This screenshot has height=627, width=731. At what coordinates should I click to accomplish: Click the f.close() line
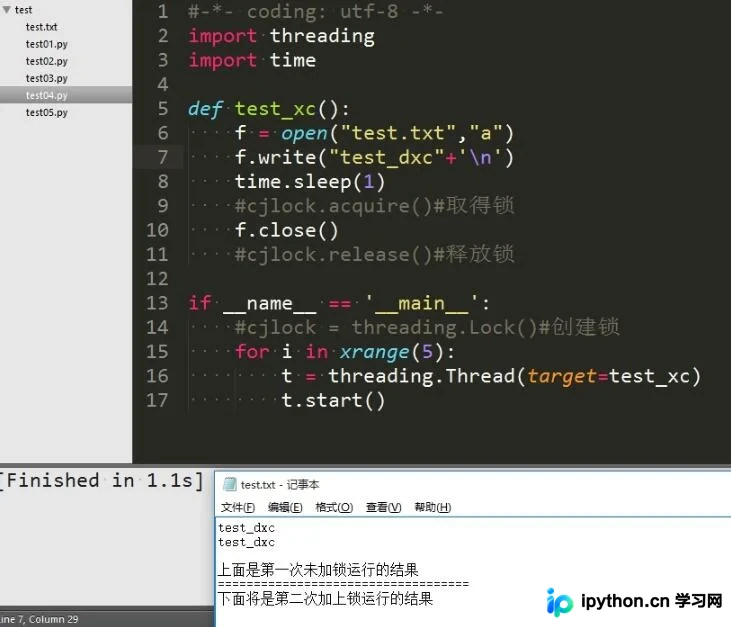(286, 230)
